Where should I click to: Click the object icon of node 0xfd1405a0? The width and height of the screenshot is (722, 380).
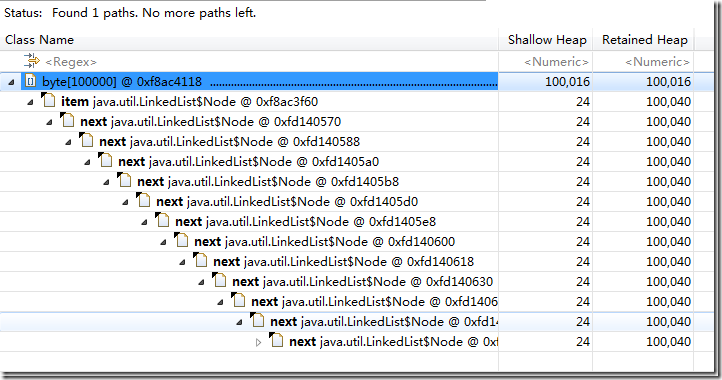click(105, 160)
